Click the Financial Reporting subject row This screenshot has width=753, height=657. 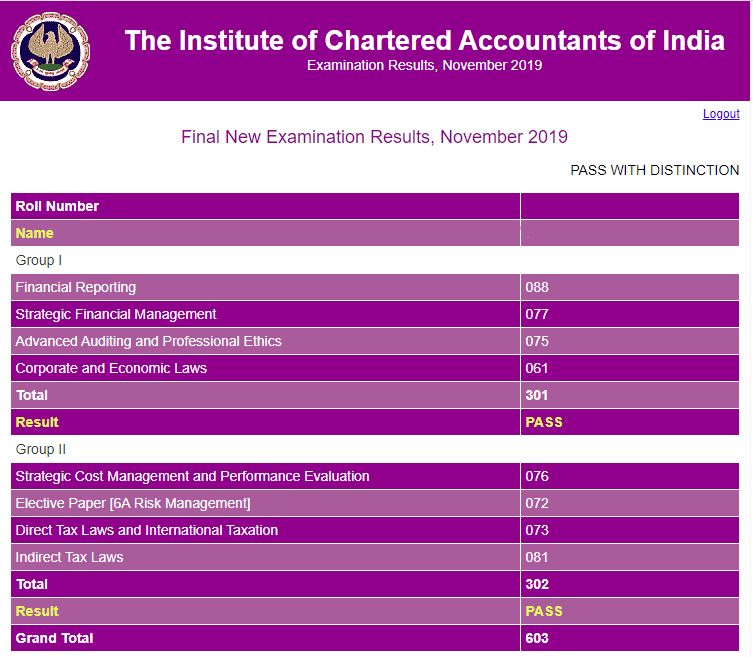[76, 287]
